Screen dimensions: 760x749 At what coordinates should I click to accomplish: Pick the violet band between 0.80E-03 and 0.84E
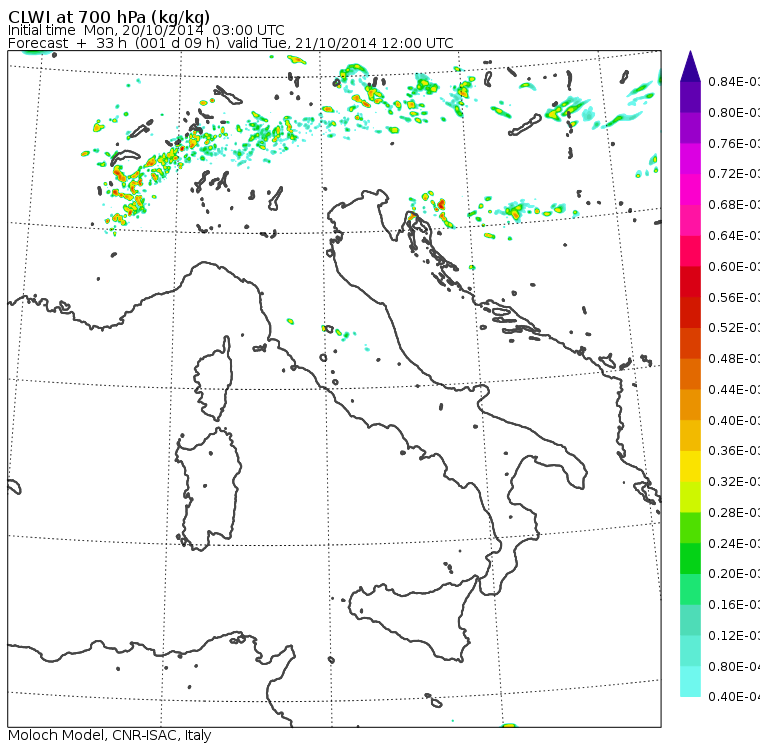click(690, 97)
